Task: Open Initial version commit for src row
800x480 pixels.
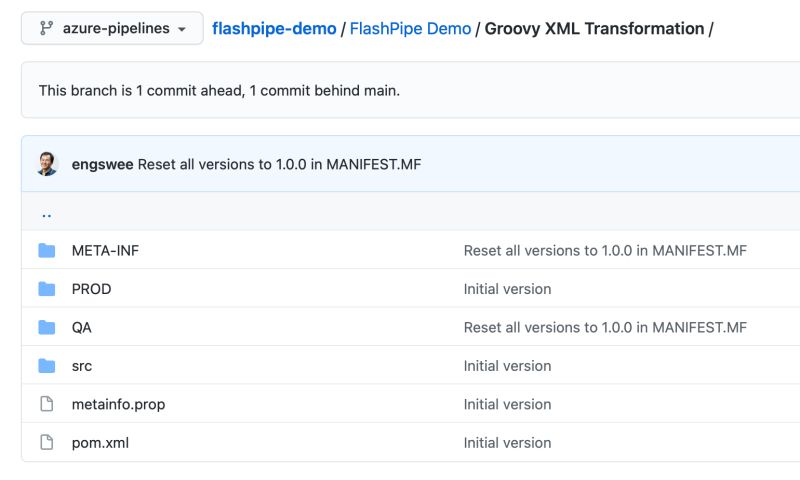Action: (x=507, y=366)
